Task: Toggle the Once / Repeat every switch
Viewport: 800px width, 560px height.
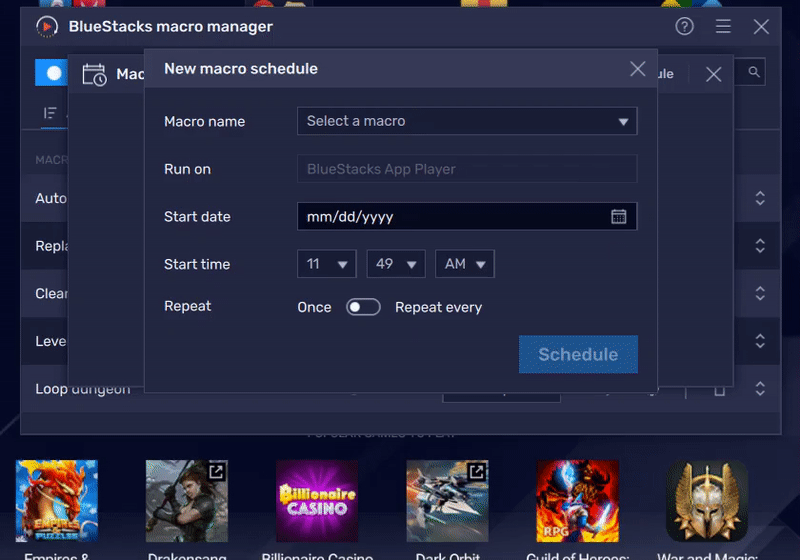Action: coord(363,307)
